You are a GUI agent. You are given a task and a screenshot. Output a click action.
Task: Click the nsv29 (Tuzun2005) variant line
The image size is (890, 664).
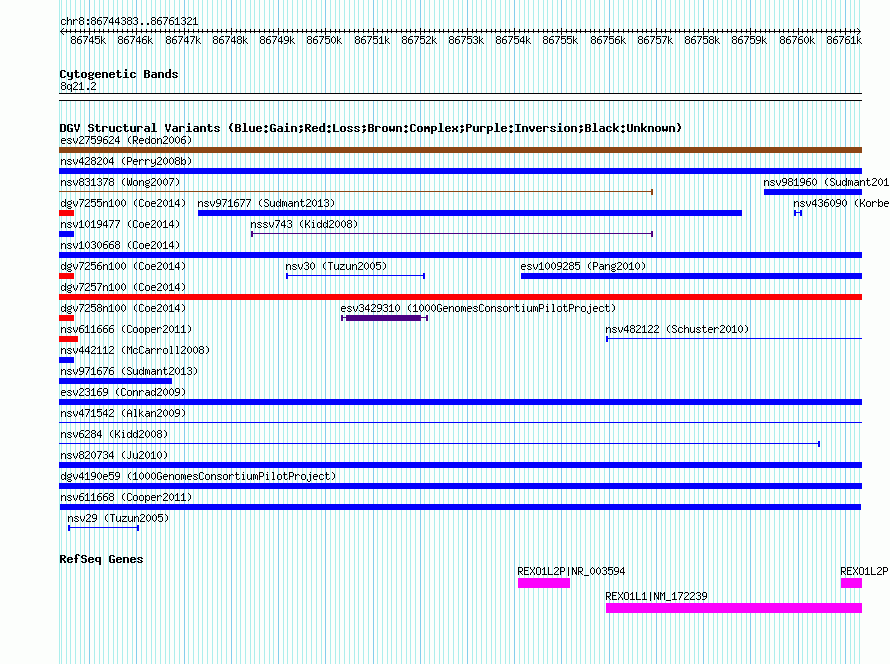103,528
